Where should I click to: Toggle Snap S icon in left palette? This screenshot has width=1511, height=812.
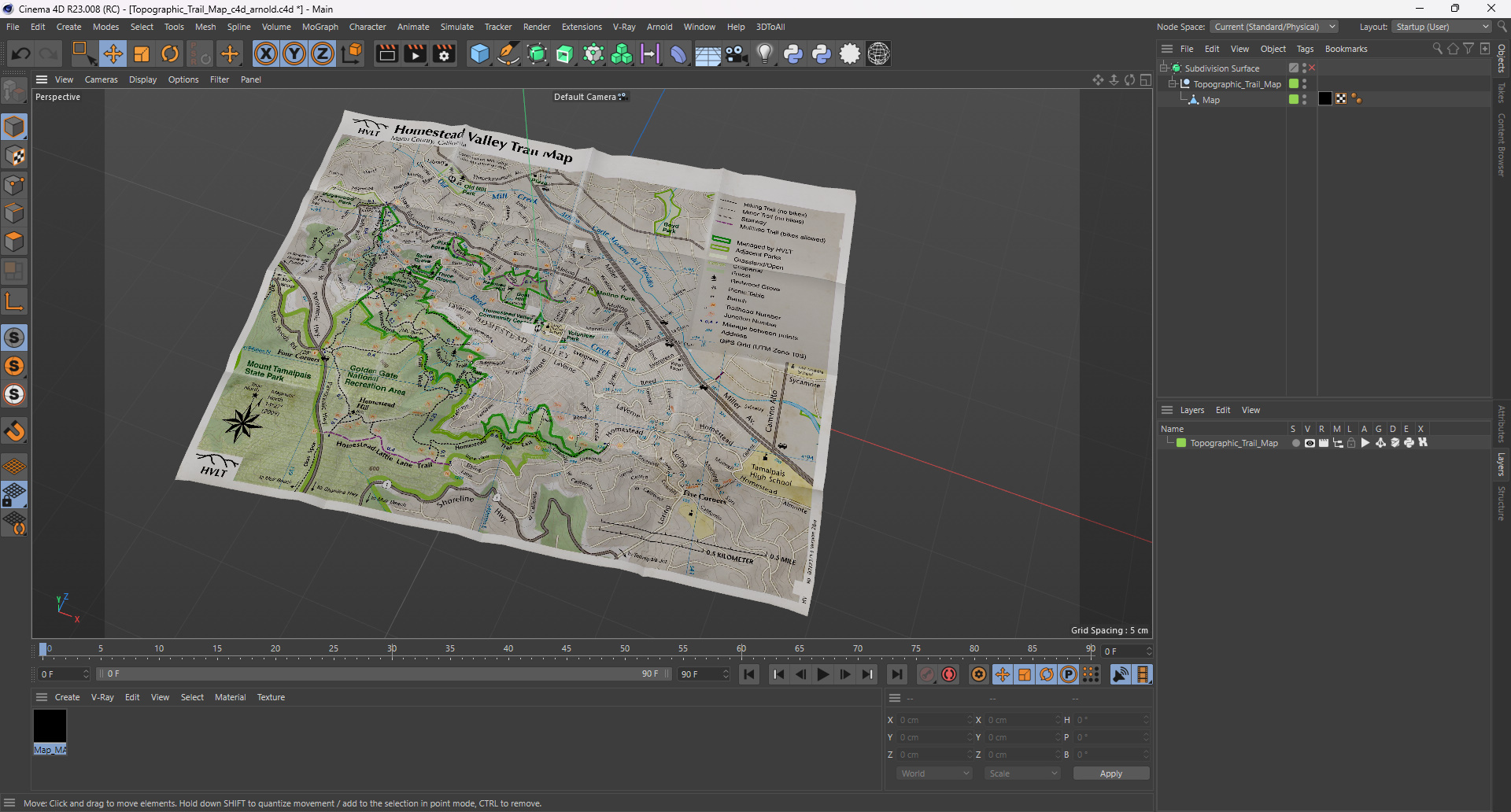coord(14,338)
